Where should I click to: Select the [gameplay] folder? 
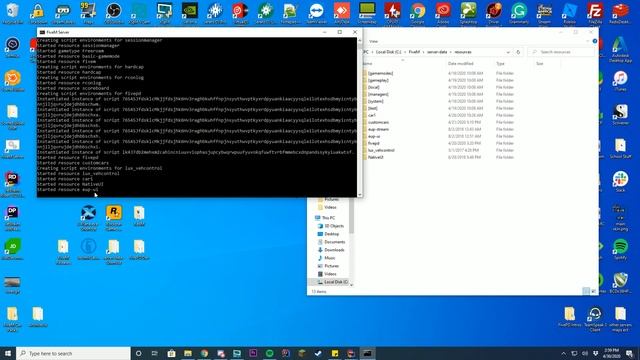click(x=378, y=80)
